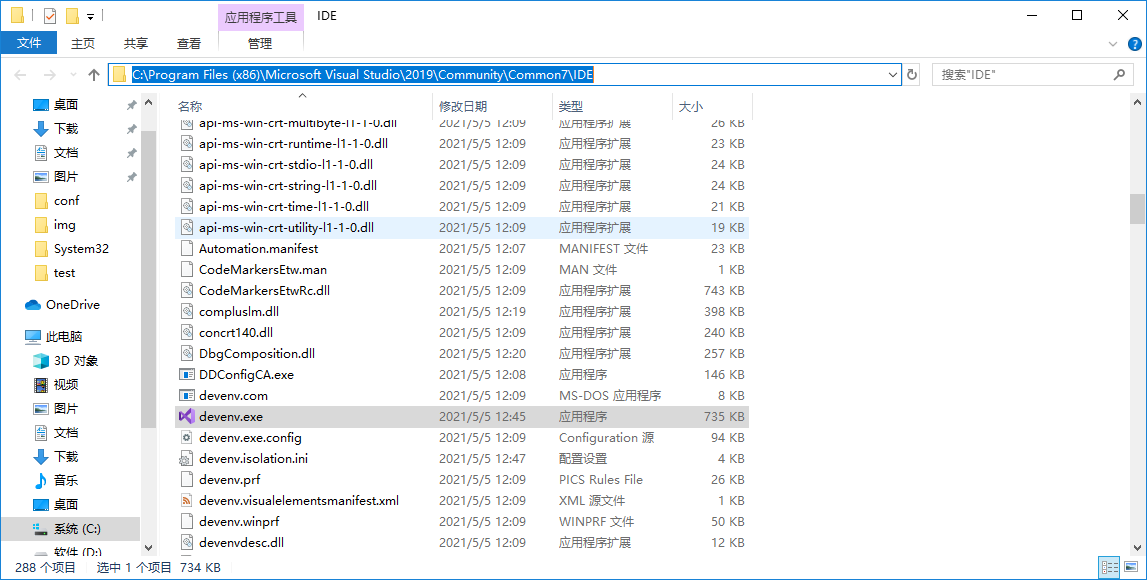
Task: Click the Automation.manifest file icon
Action: click(186, 248)
